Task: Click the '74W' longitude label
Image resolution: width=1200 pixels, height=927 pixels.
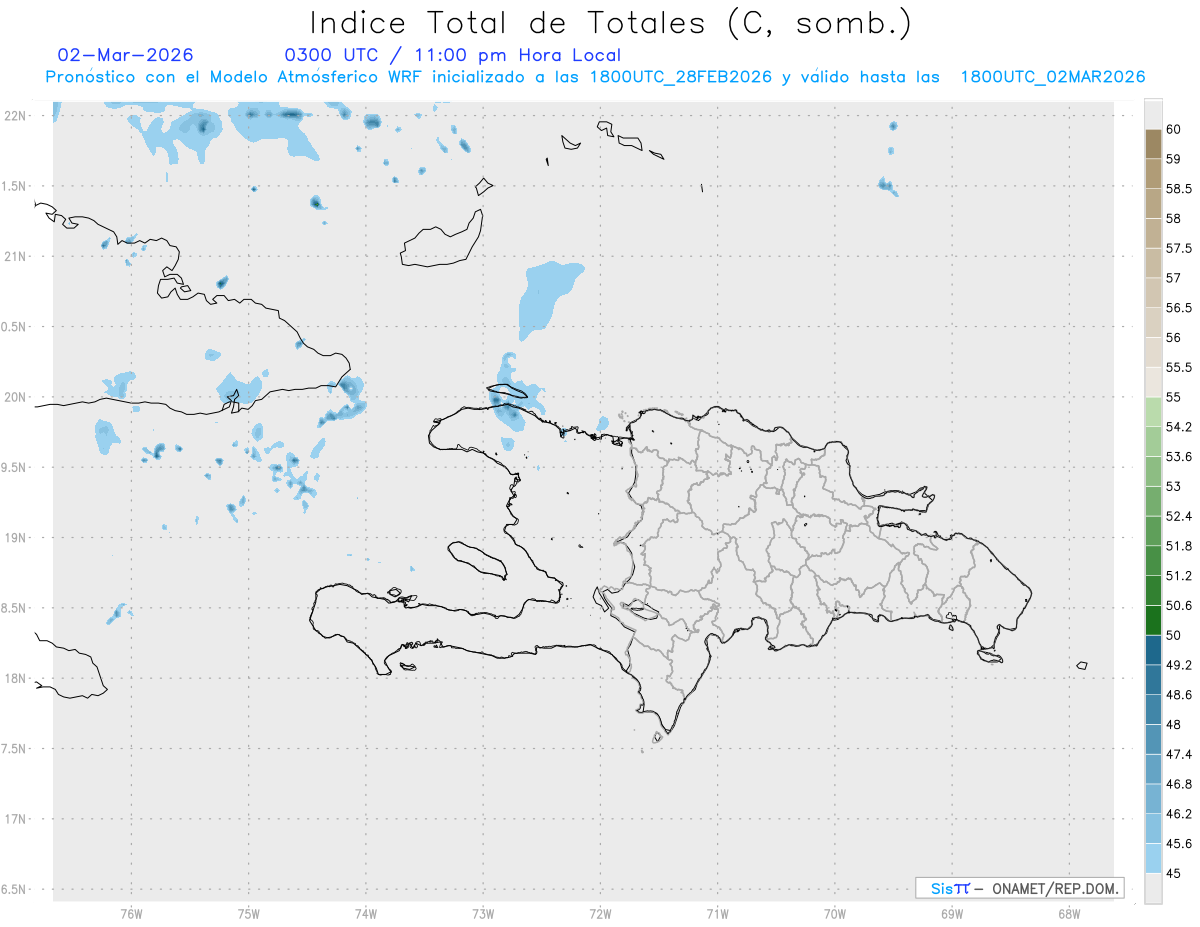Action: [366, 913]
